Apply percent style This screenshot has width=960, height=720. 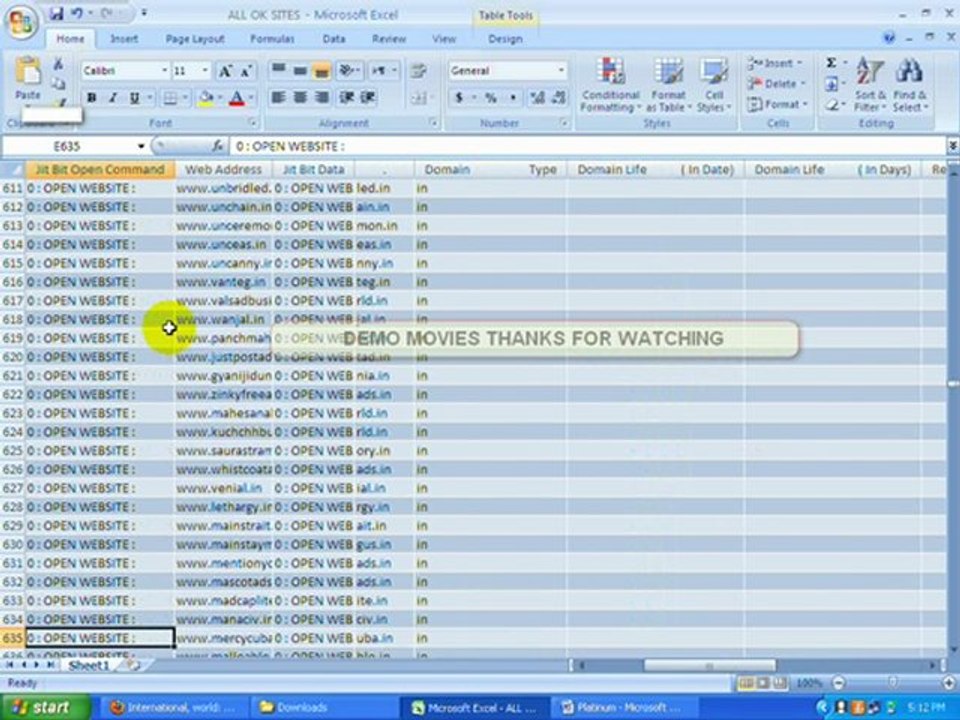pos(491,97)
